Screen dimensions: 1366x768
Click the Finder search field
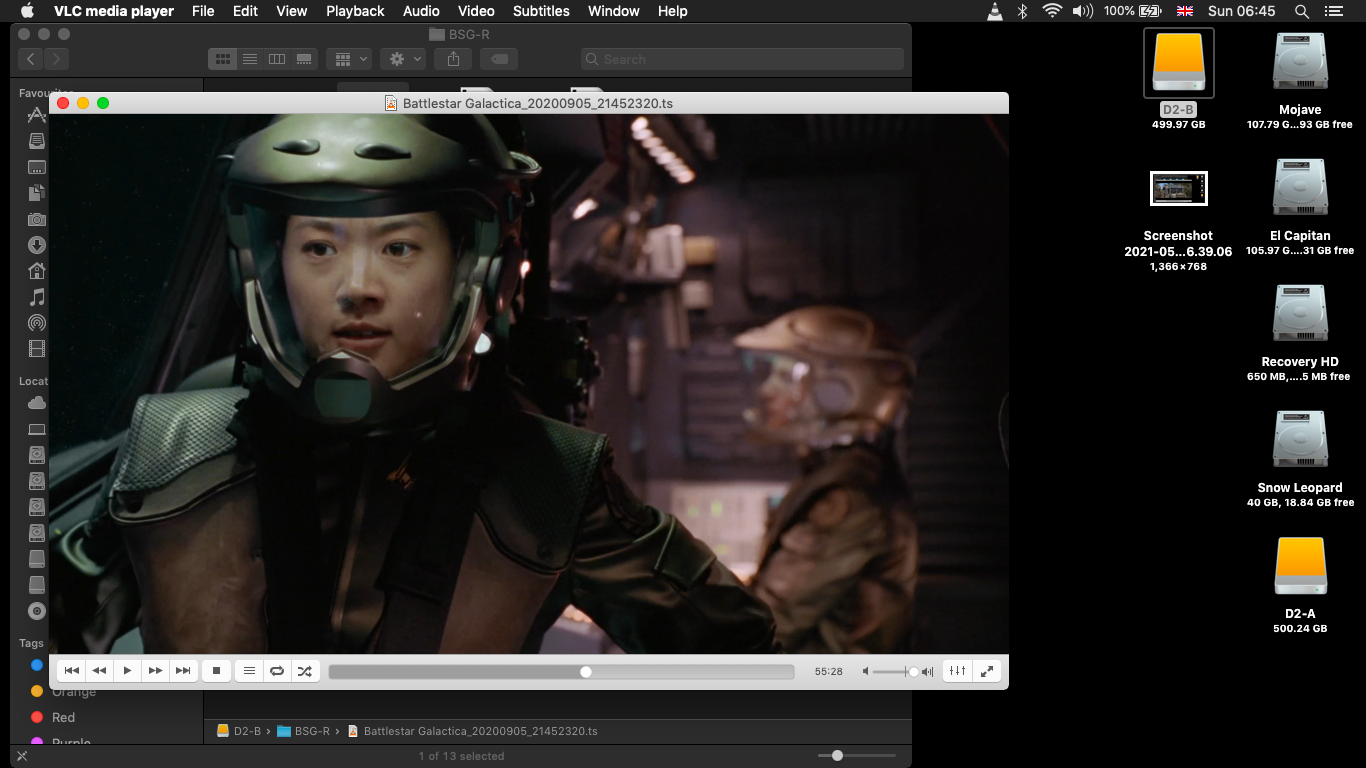point(743,59)
